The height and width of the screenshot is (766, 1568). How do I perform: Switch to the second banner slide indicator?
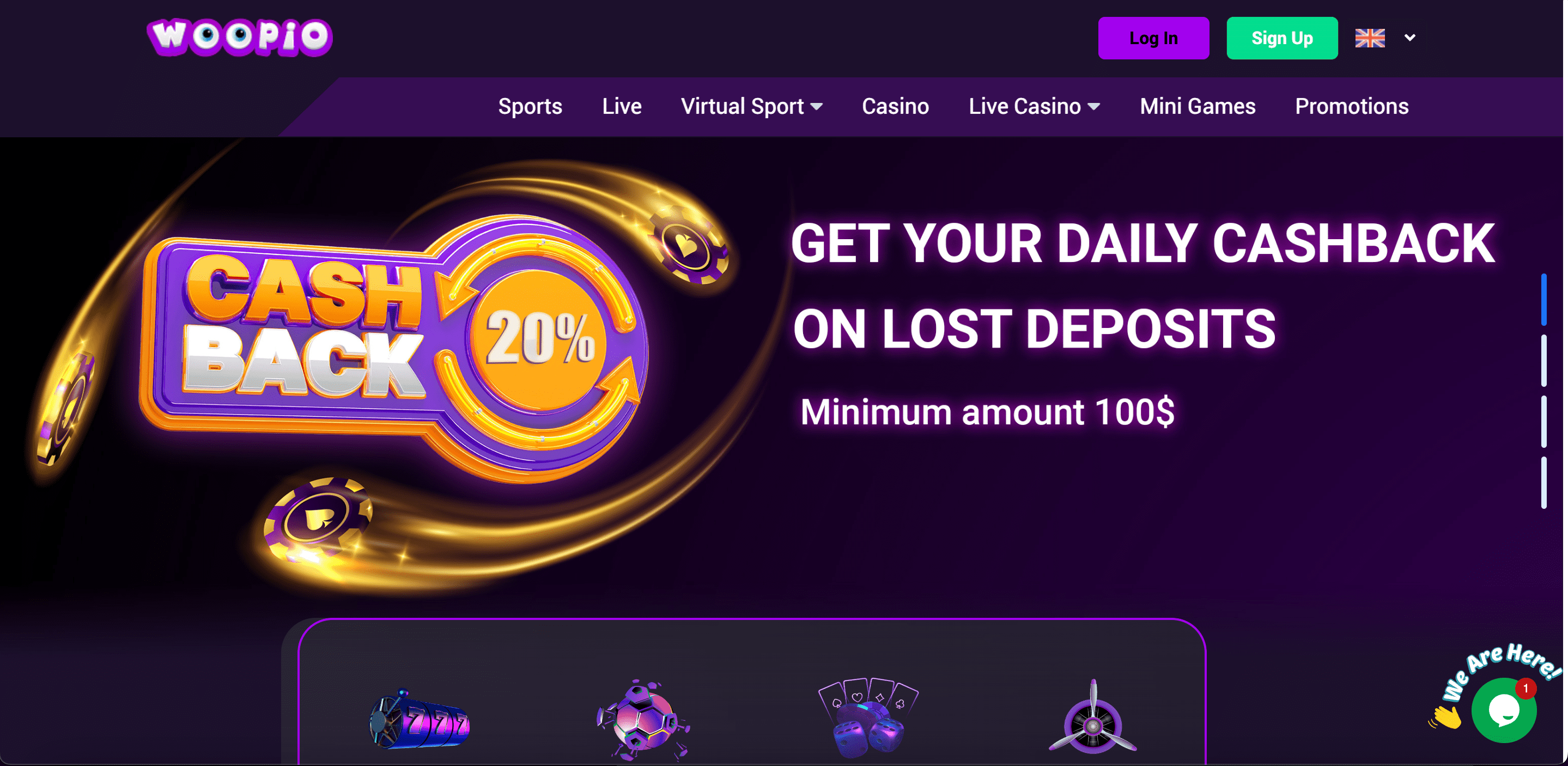pos(1543,361)
